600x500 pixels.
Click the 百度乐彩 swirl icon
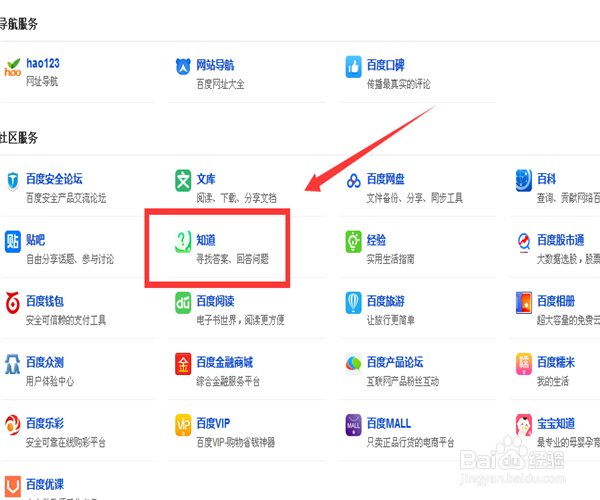13,425
